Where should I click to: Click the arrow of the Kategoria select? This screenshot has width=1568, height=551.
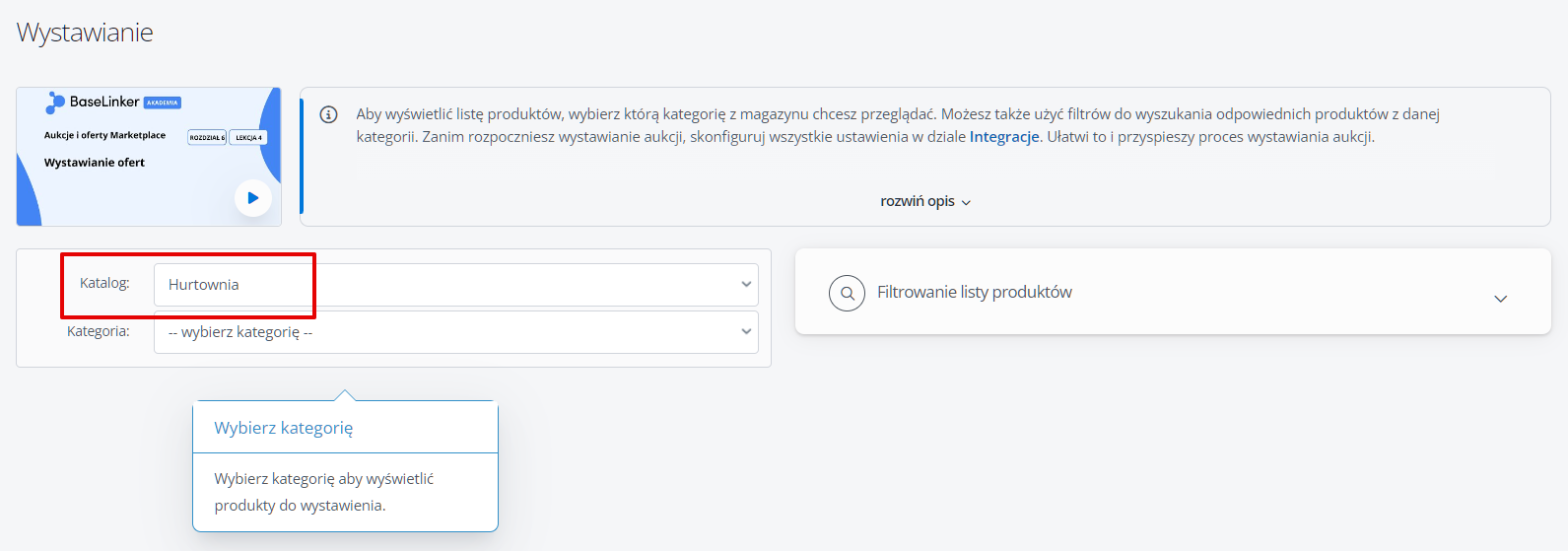point(746,332)
